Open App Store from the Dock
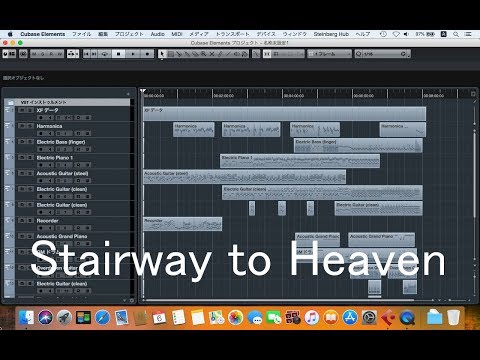The height and width of the screenshot is (360, 480). 350,317
